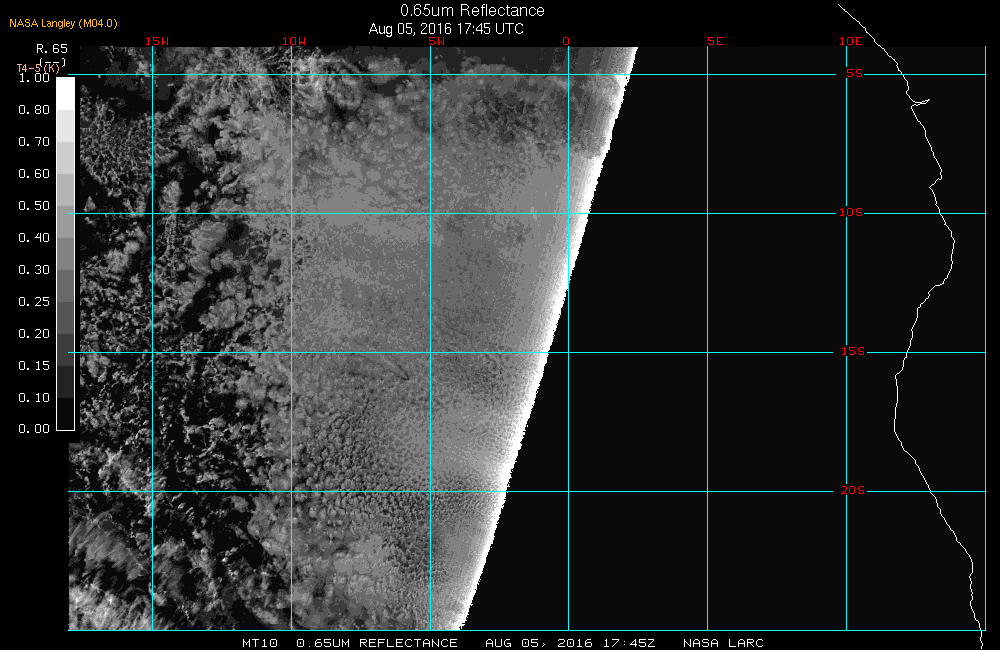Click the '15W' longitude label
This screenshot has height=650, width=1000.
click(x=156, y=41)
